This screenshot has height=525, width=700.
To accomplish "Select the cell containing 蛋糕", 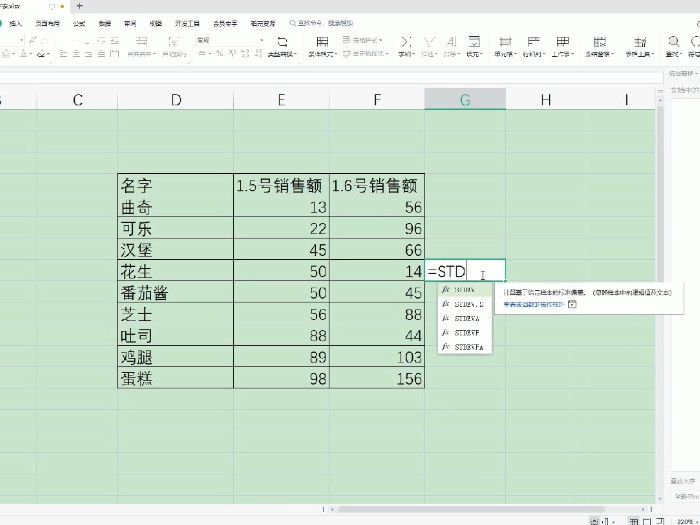I will point(175,378).
